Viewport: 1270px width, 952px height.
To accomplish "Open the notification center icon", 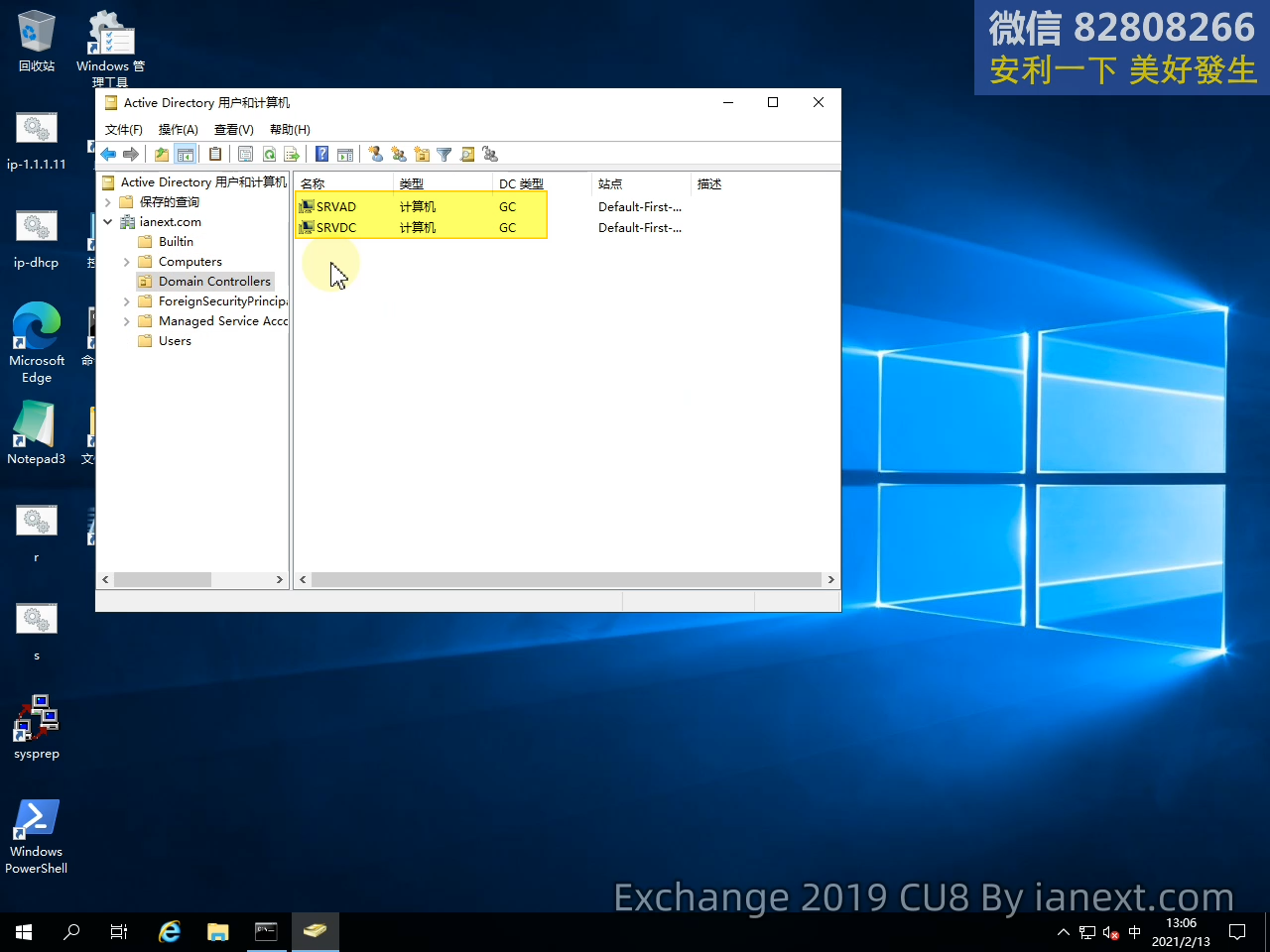I will [x=1237, y=932].
